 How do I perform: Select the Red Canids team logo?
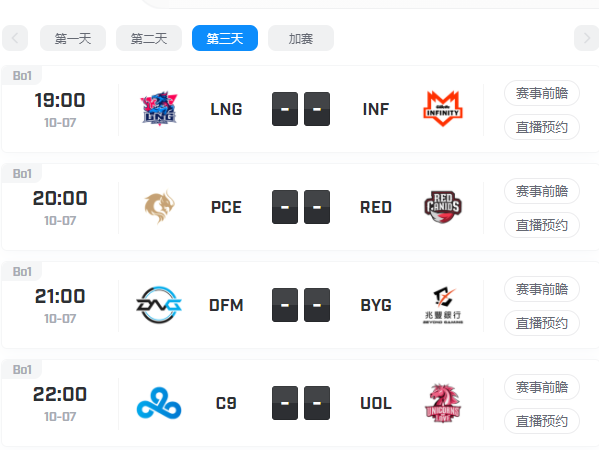443,207
